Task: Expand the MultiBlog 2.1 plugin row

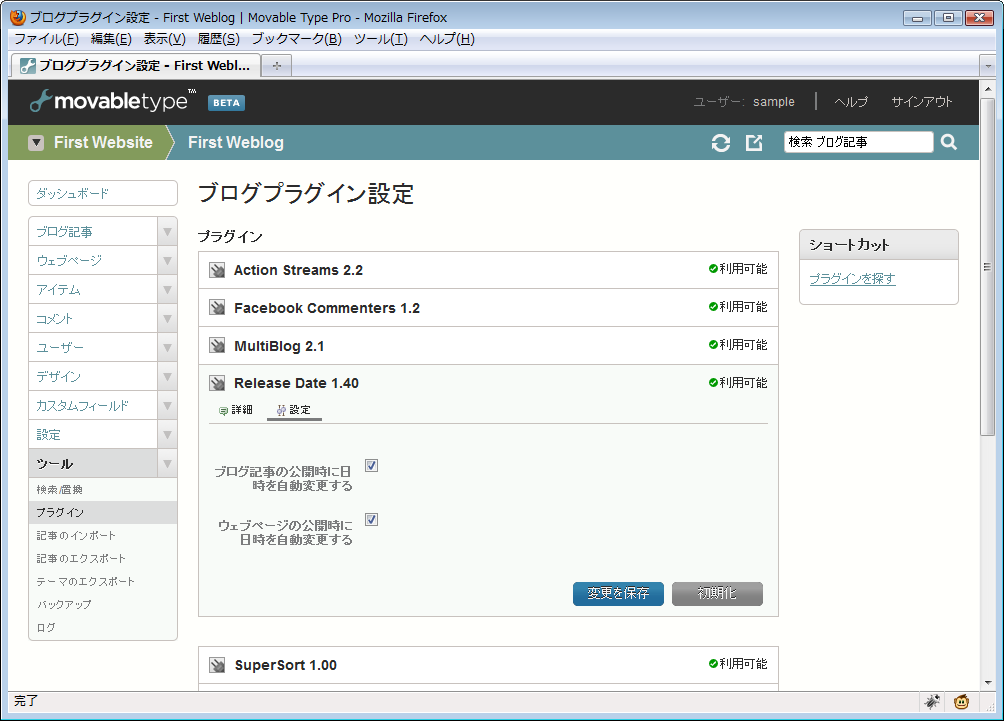Action: click(x=489, y=346)
